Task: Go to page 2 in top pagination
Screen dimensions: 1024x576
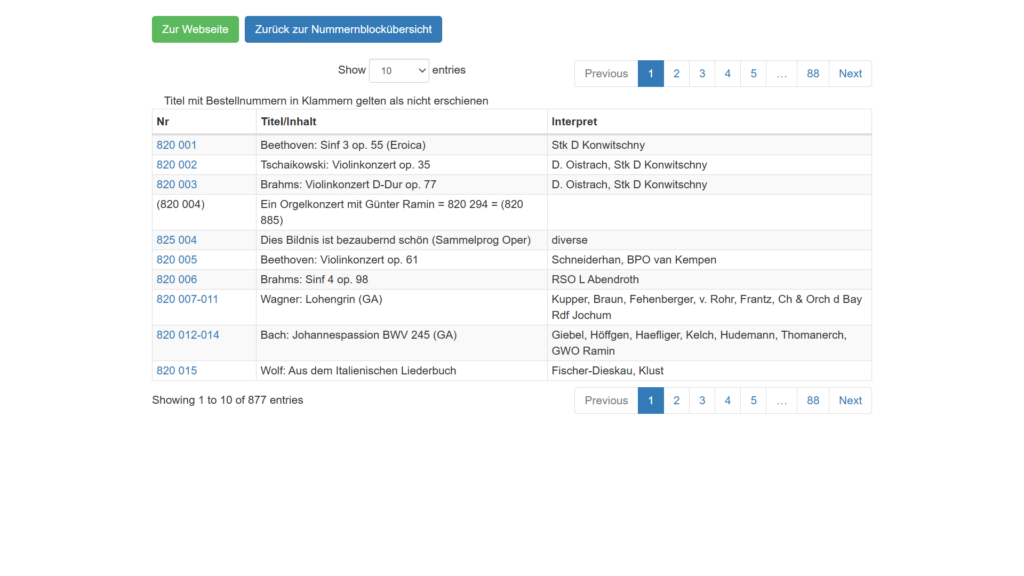Action: coord(676,74)
